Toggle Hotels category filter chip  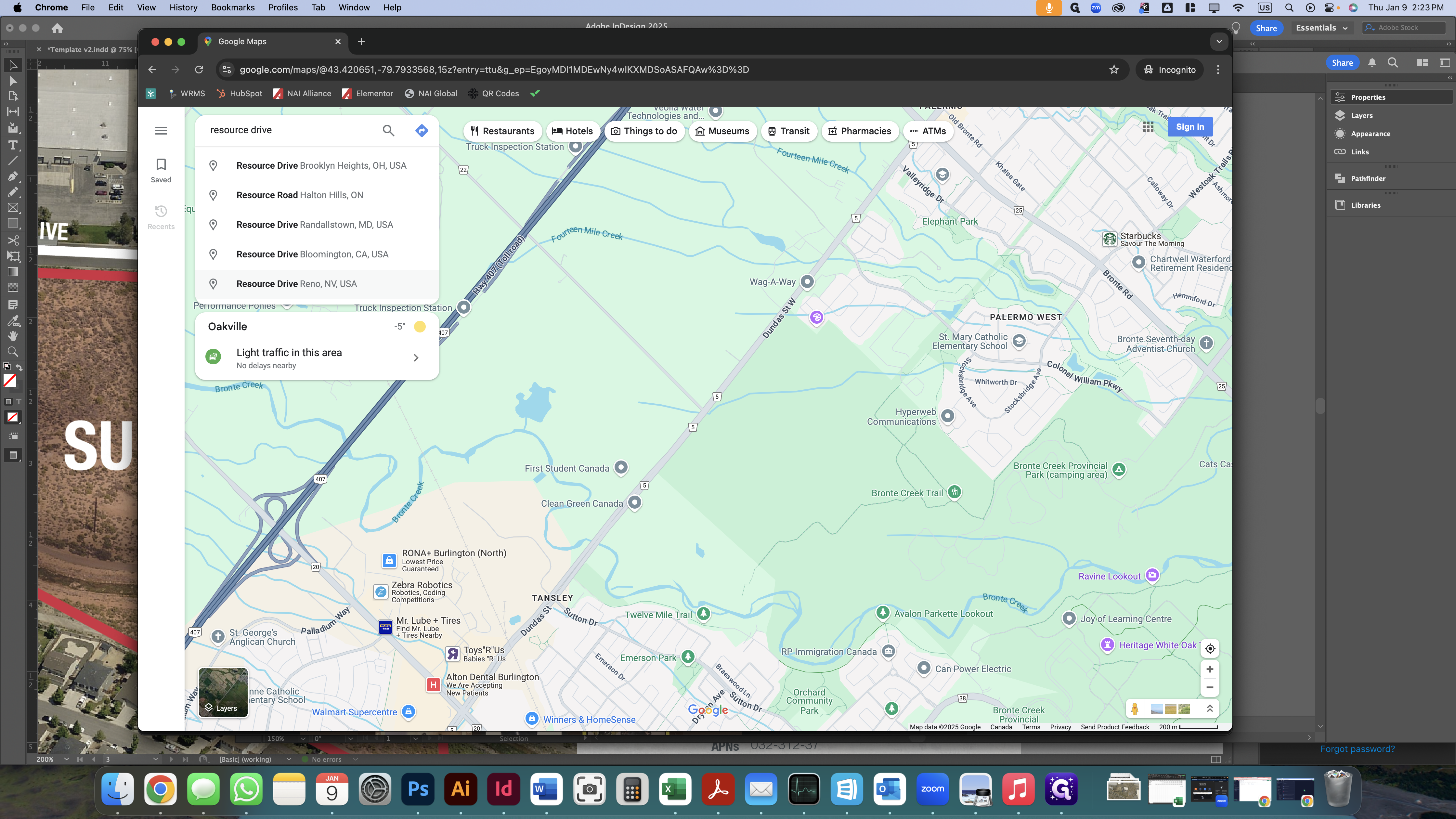click(573, 131)
